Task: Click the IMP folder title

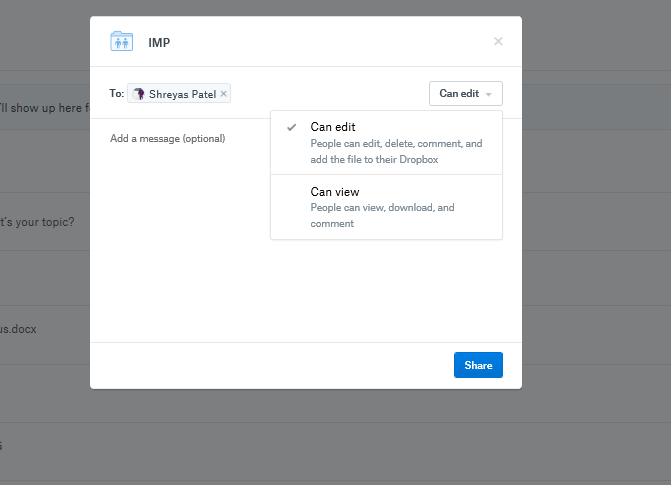Action: point(159,42)
